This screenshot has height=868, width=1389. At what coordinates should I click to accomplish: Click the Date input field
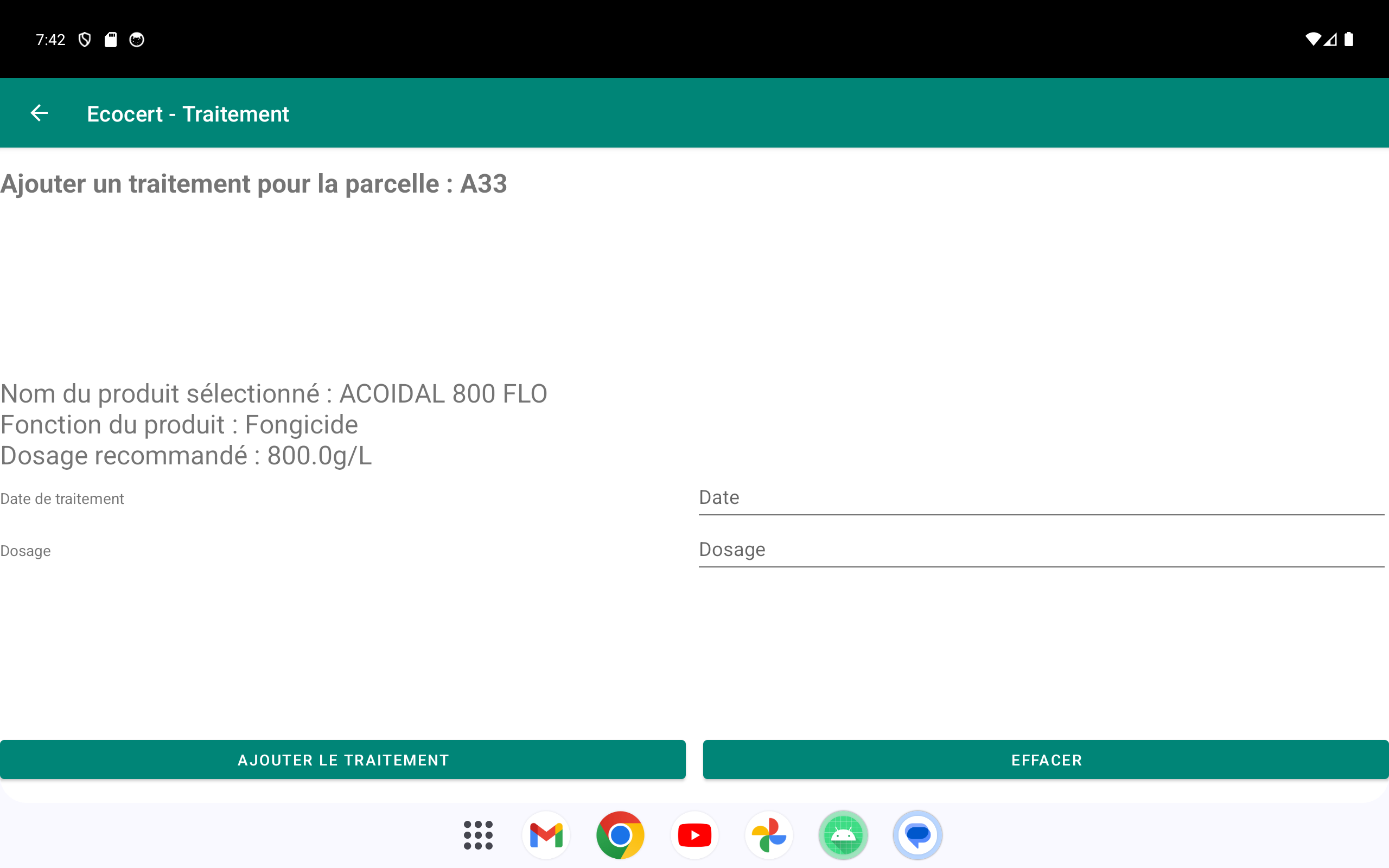(x=1041, y=497)
